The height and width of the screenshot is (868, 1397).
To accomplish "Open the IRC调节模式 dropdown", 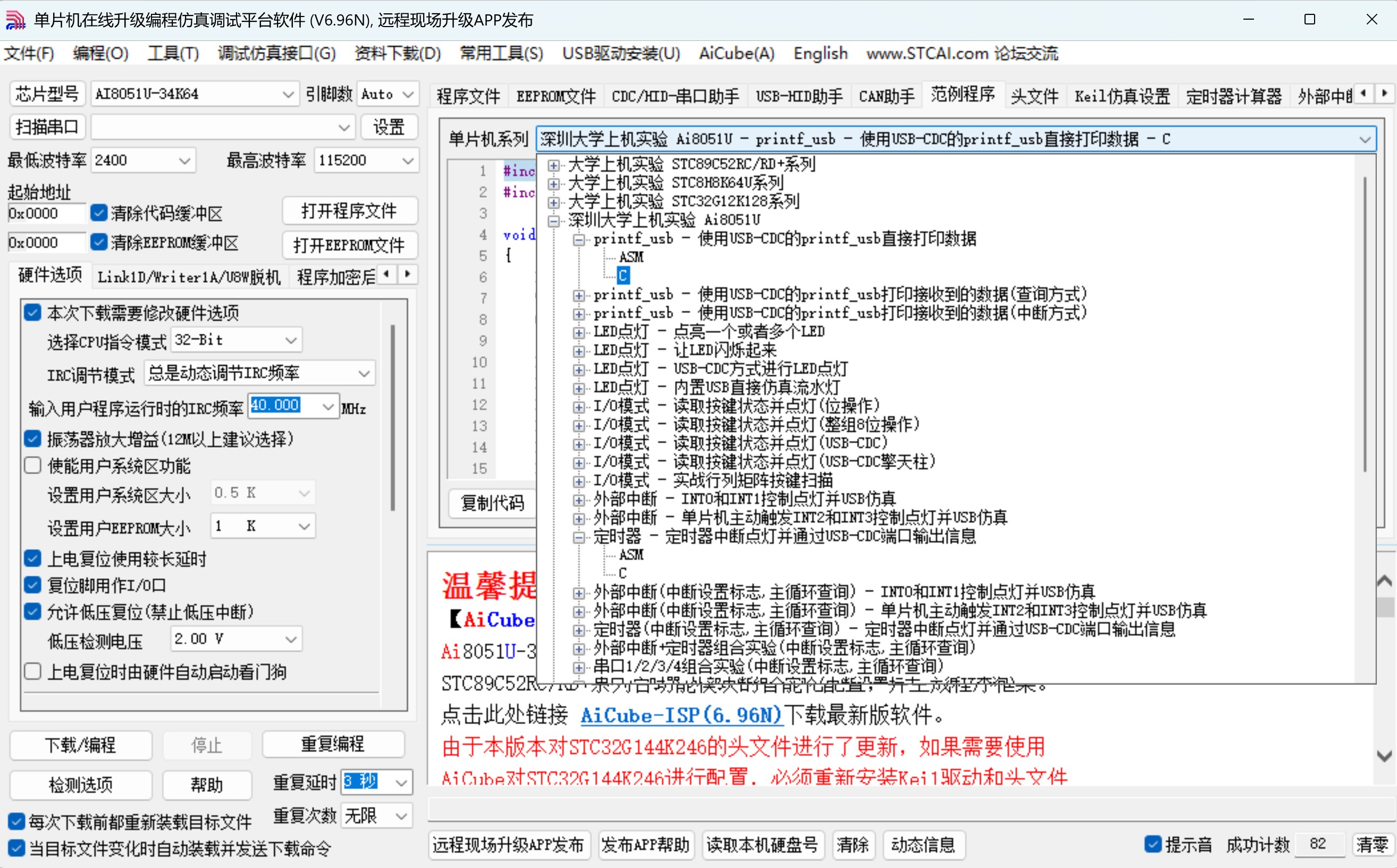I will (x=365, y=373).
